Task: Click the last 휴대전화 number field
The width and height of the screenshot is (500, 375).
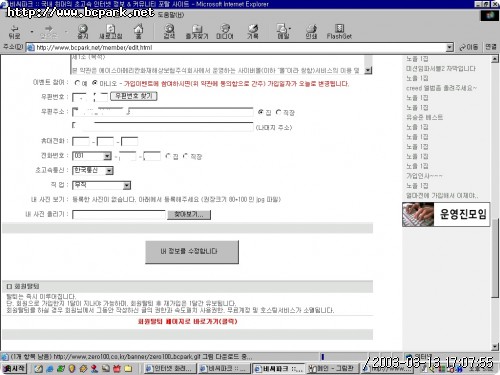Action: pyautogui.click(x=129, y=141)
